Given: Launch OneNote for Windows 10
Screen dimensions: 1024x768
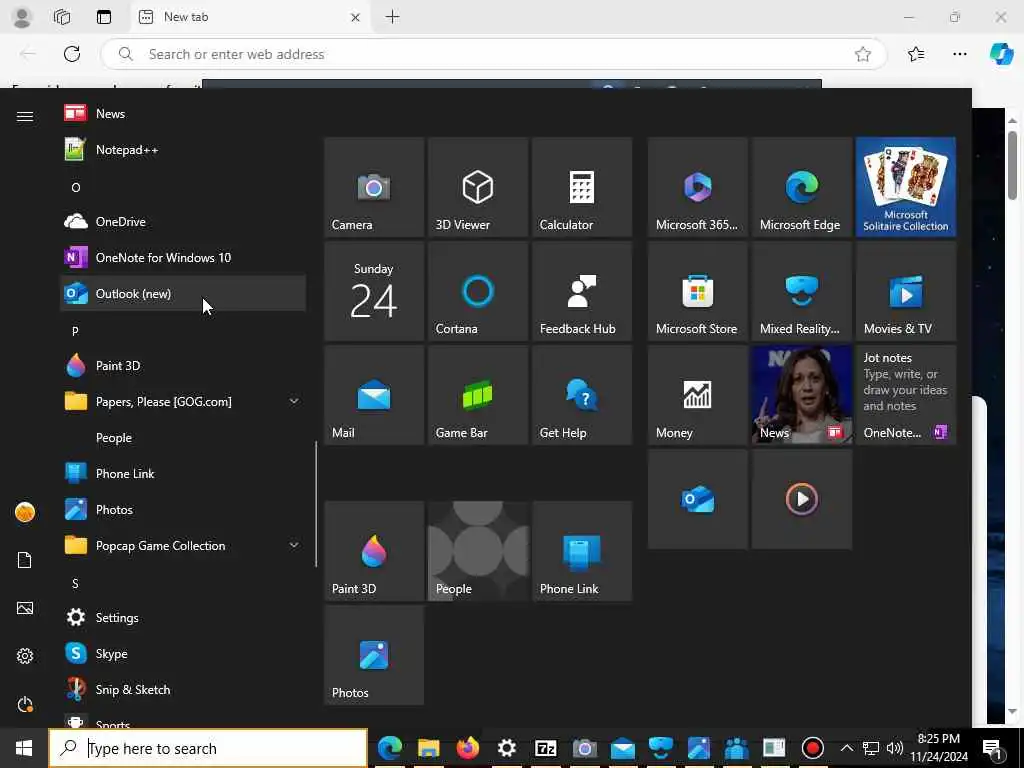Looking at the screenshot, I should (183, 257).
